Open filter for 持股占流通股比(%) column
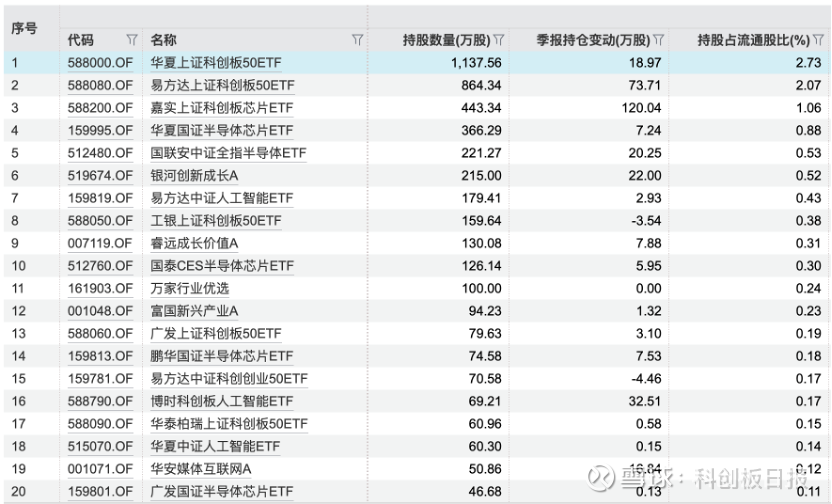832x504 pixels. click(x=818, y=40)
